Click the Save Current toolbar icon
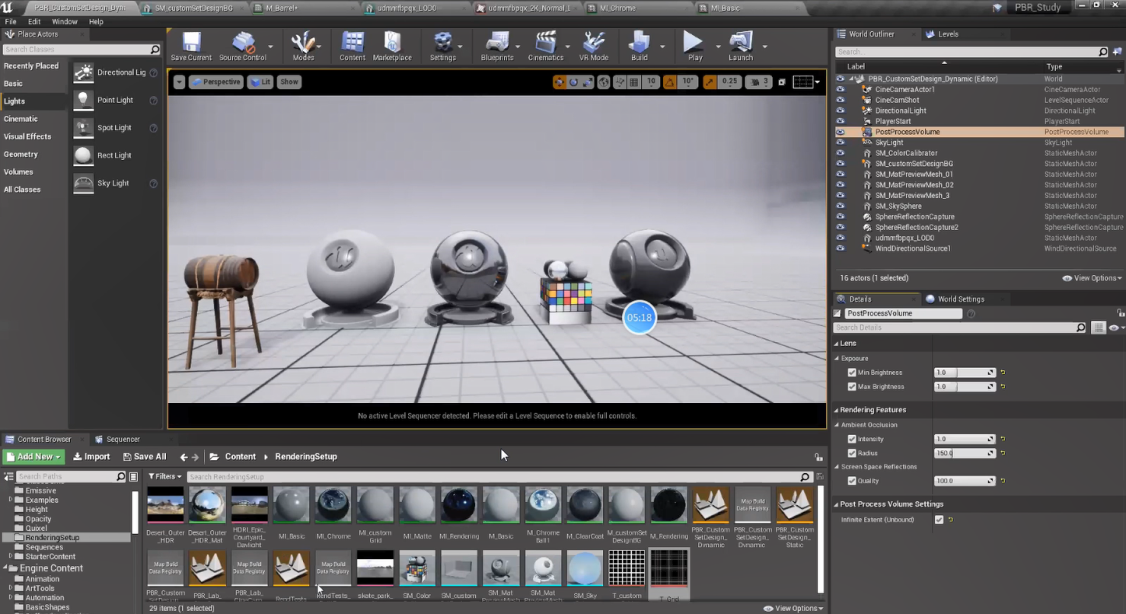 tap(190, 43)
